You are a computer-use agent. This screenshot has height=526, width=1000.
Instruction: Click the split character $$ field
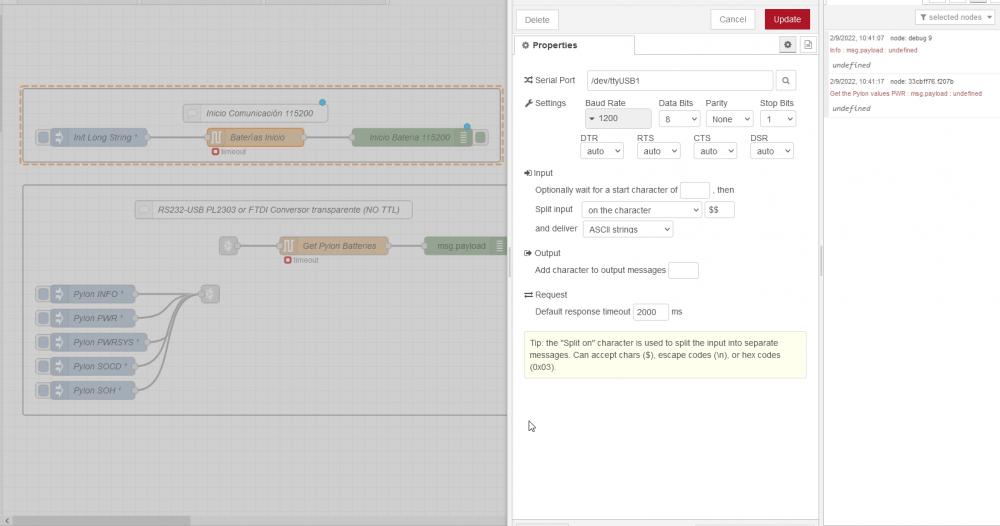pos(719,210)
